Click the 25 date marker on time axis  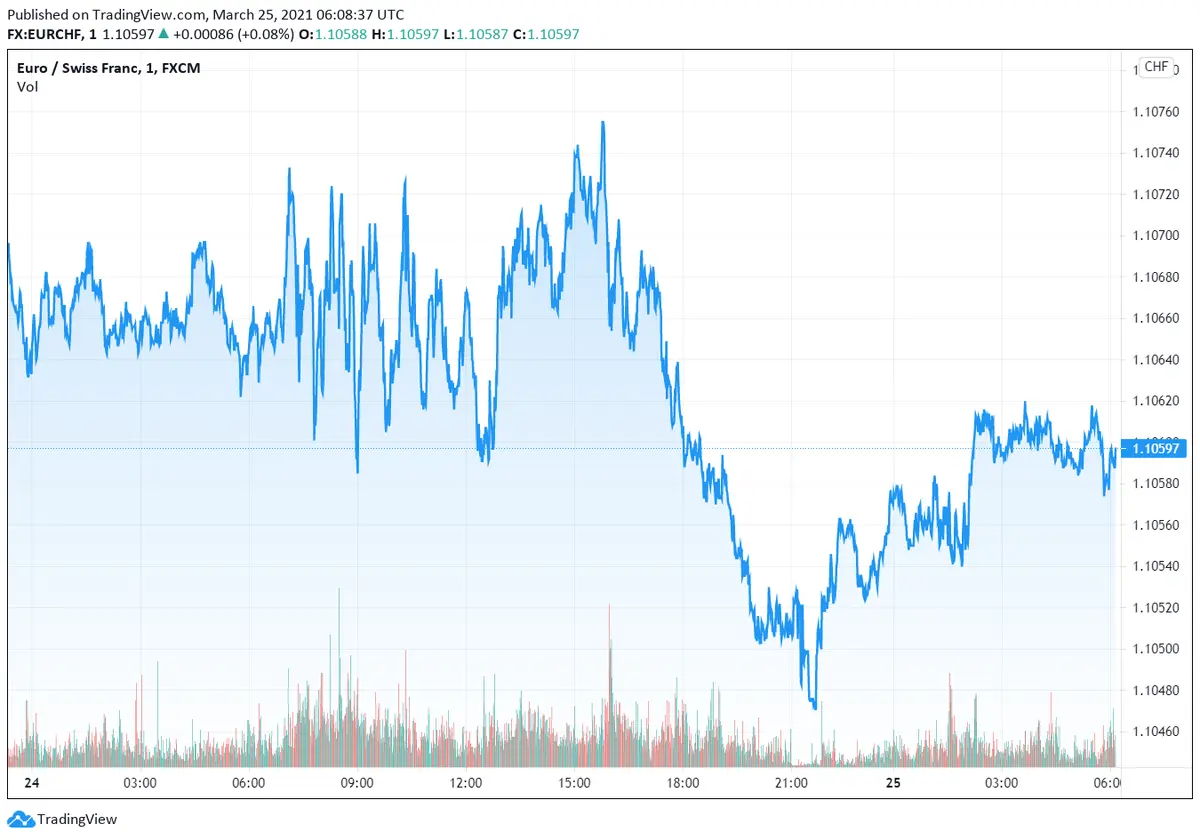[x=893, y=783]
